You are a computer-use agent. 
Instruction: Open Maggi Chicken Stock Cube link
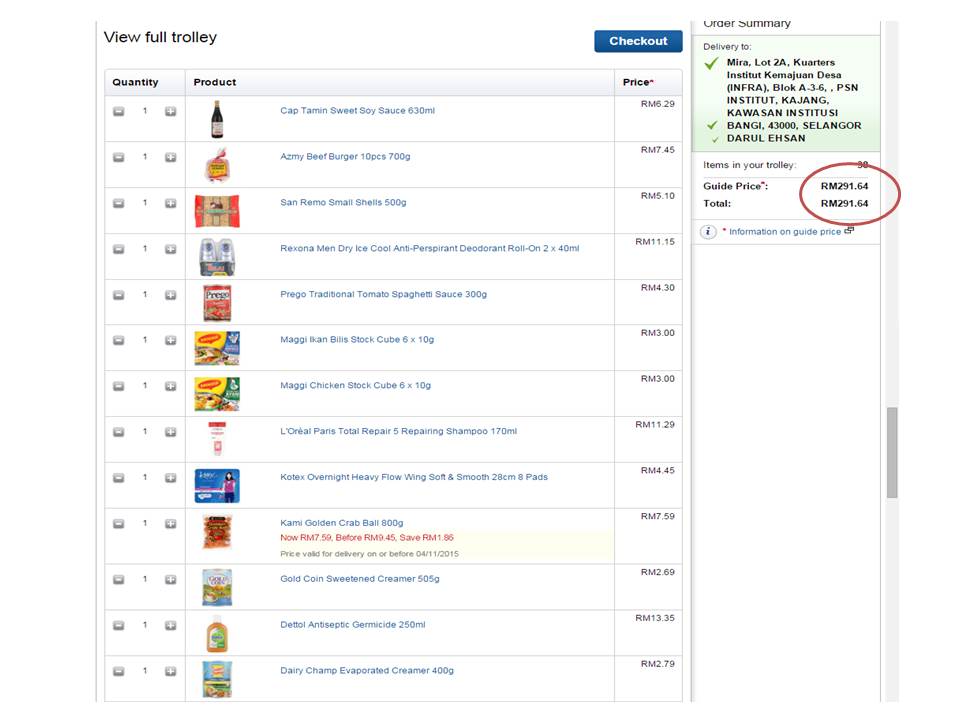(356, 386)
